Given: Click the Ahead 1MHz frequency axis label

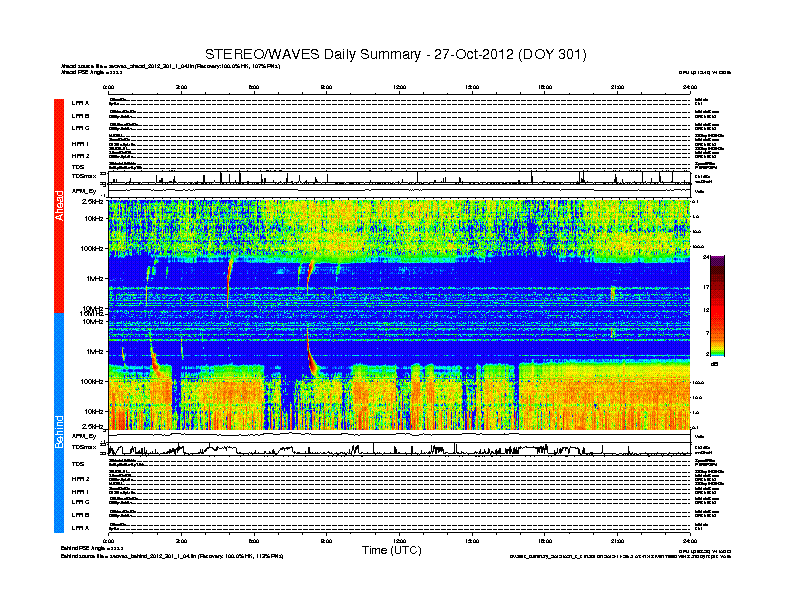Looking at the screenshot, I should 95,279.
